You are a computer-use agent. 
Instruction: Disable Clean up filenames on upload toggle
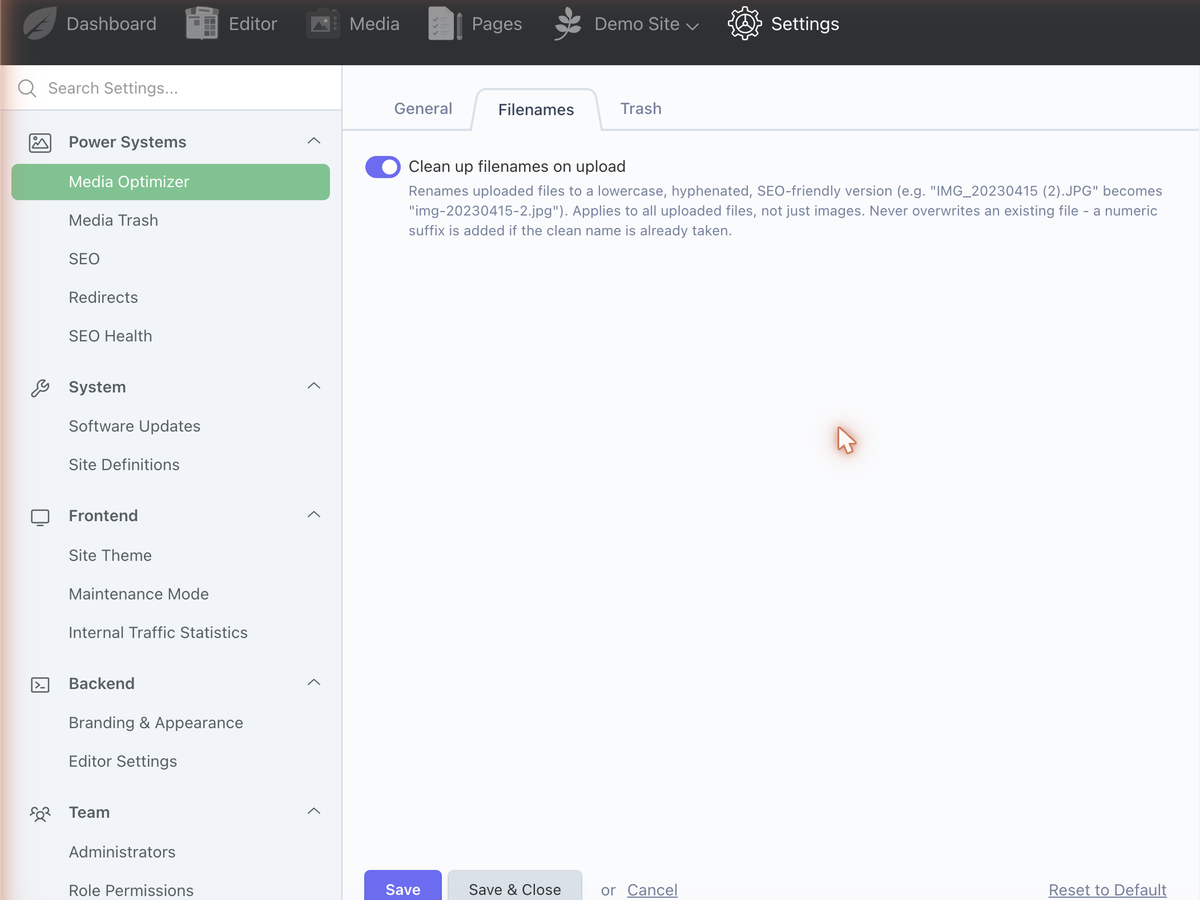click(383, 167)
